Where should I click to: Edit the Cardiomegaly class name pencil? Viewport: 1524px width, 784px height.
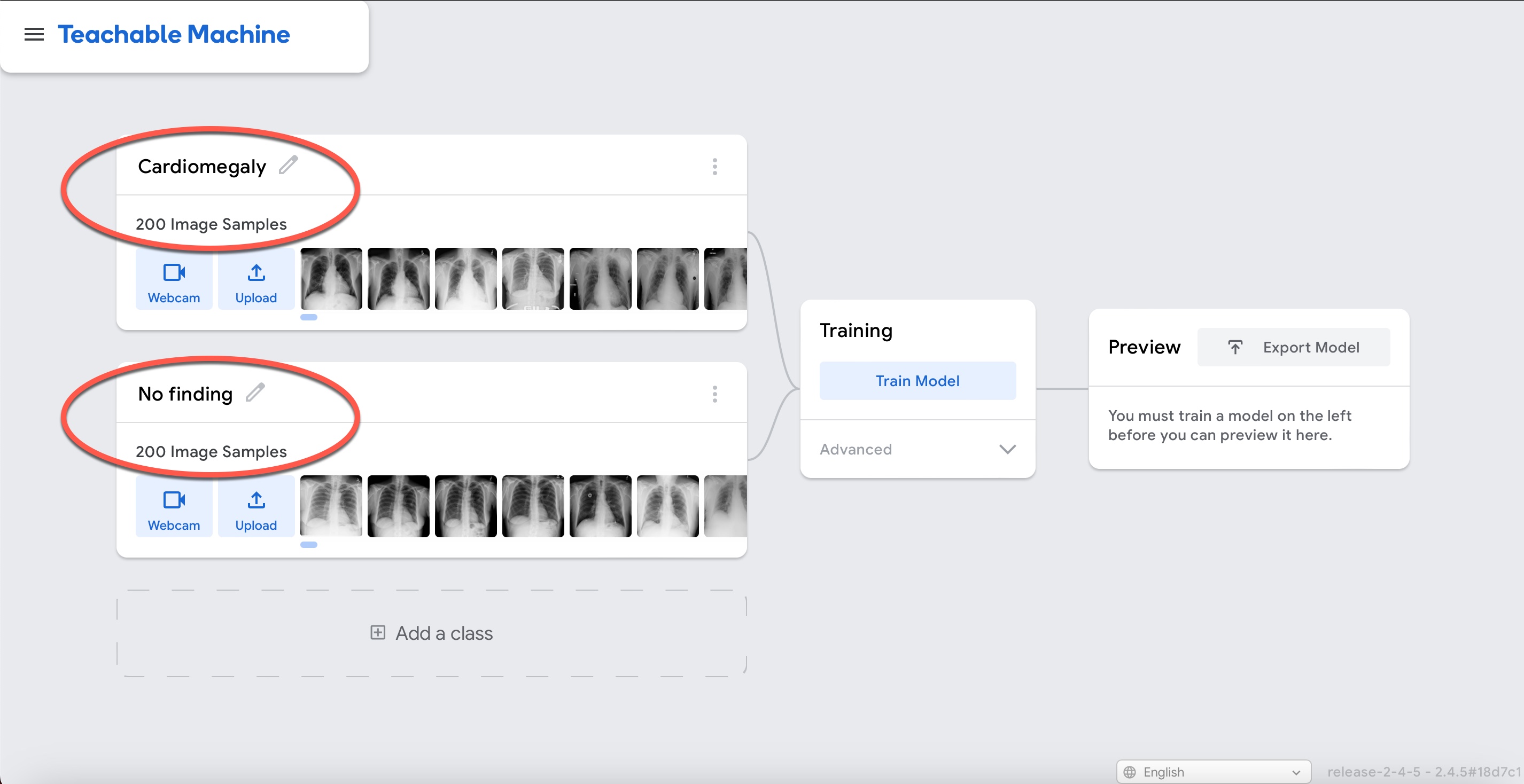[288, 166]
